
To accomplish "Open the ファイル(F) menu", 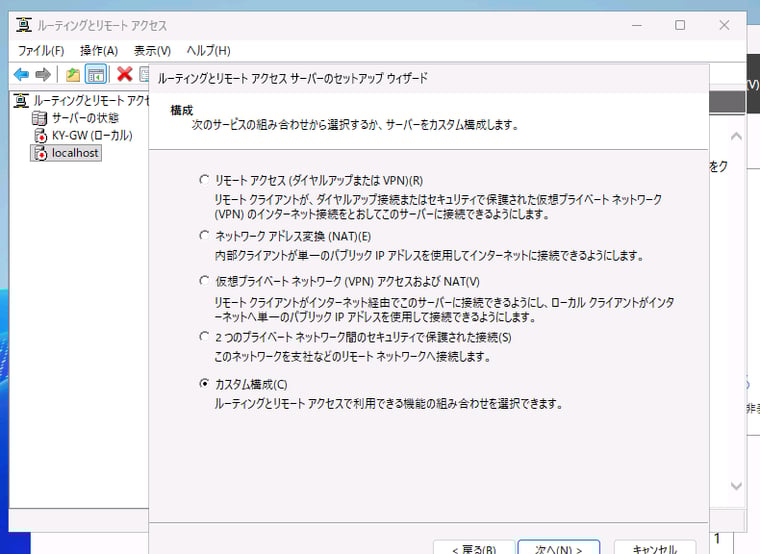I will click(41, 50).
